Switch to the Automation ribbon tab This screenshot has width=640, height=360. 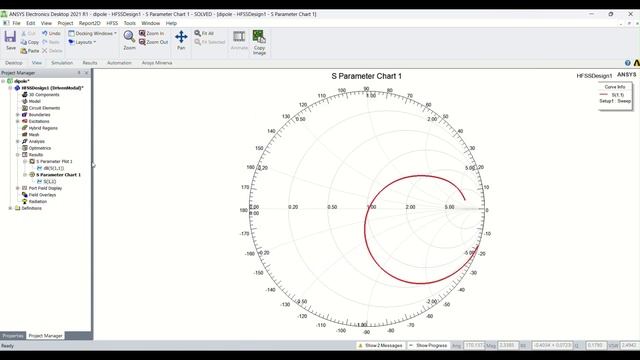[x=119, y=63]
